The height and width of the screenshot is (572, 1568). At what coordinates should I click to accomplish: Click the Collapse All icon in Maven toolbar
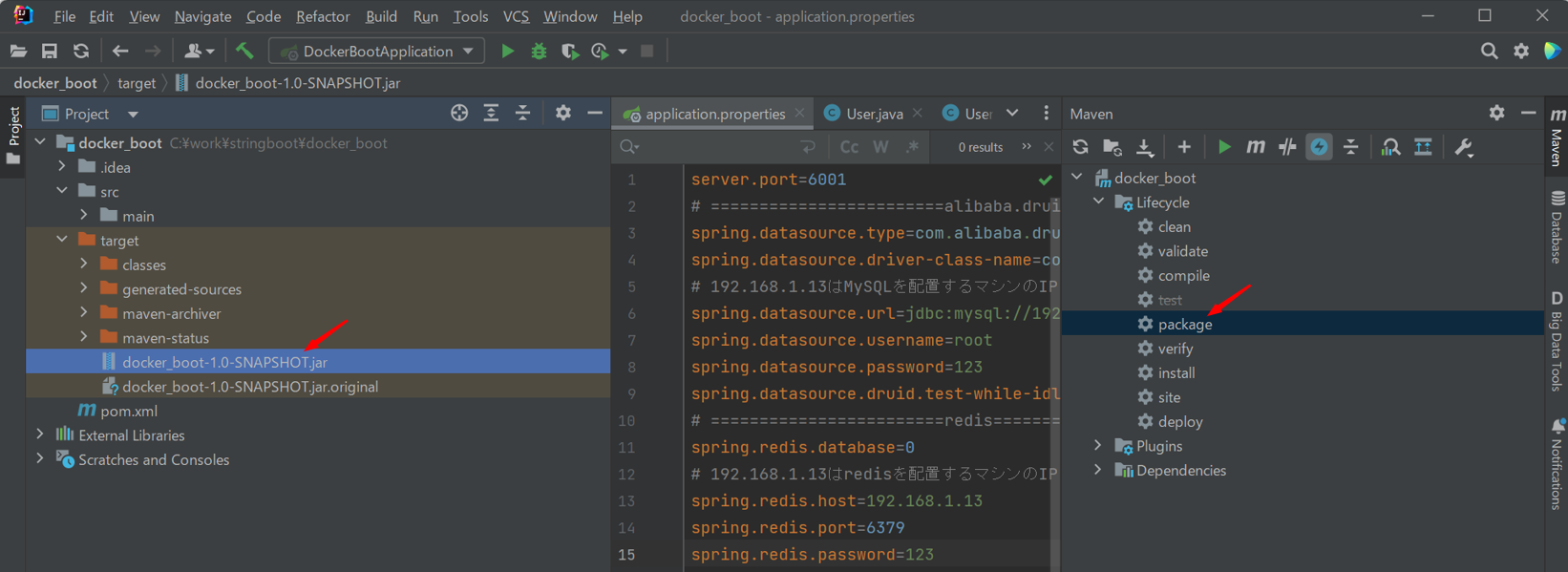1351,147
